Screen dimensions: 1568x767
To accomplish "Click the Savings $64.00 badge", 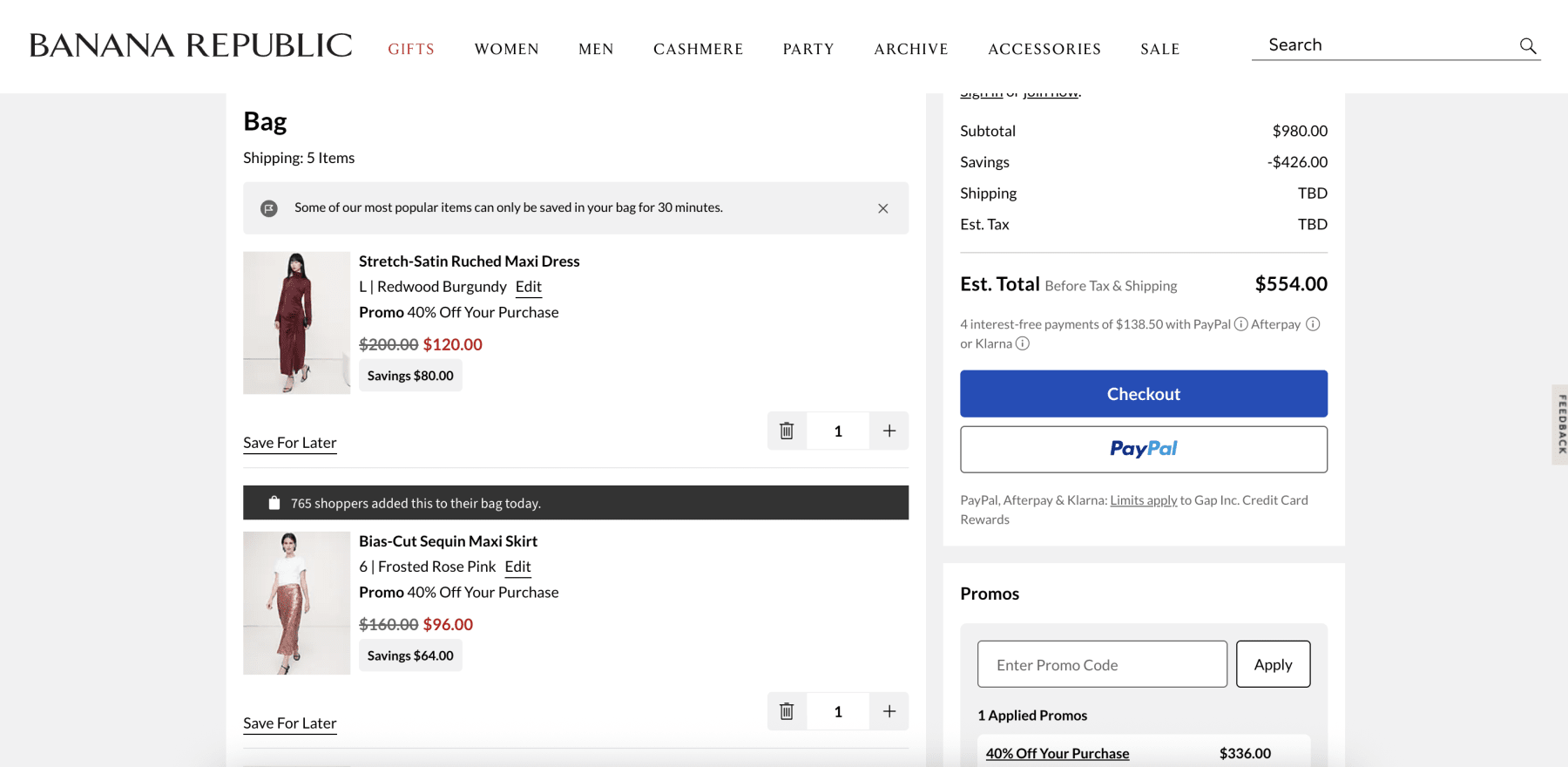I will [410, 655].
